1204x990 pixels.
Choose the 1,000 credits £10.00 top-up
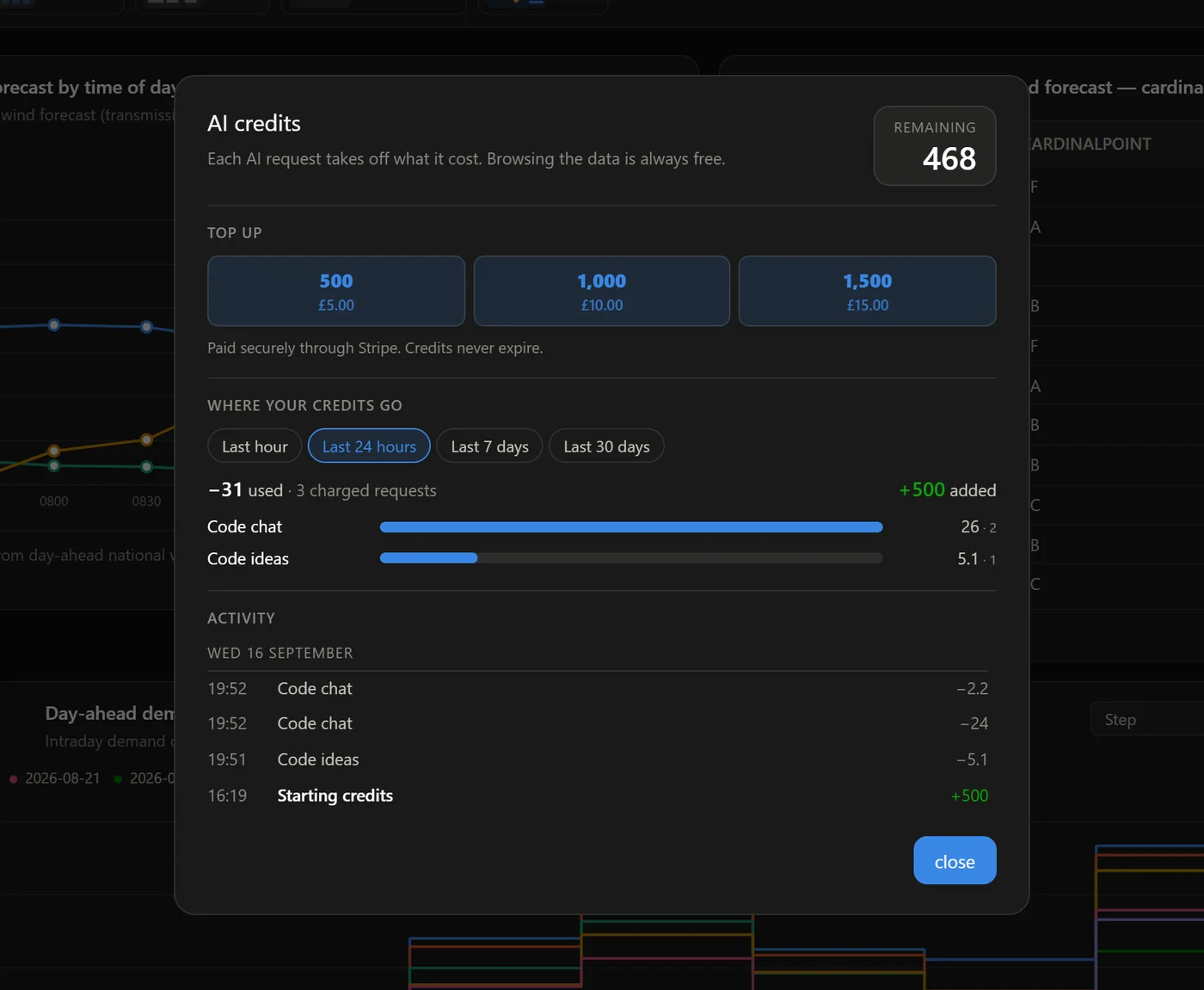click(602, 291)
